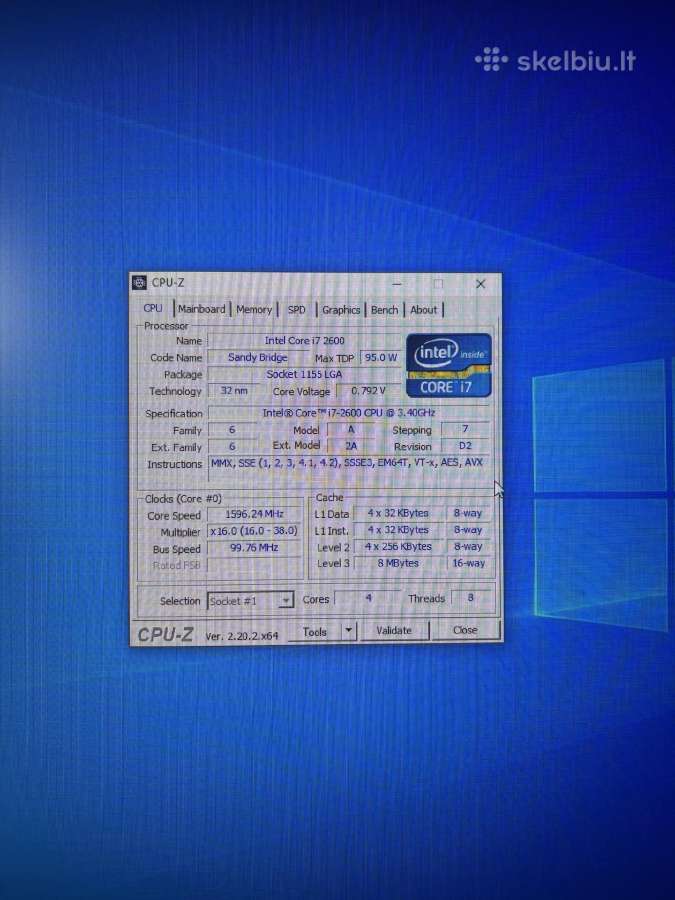
Task: Minimize the CPU-Z window
Action: point(397,284)
